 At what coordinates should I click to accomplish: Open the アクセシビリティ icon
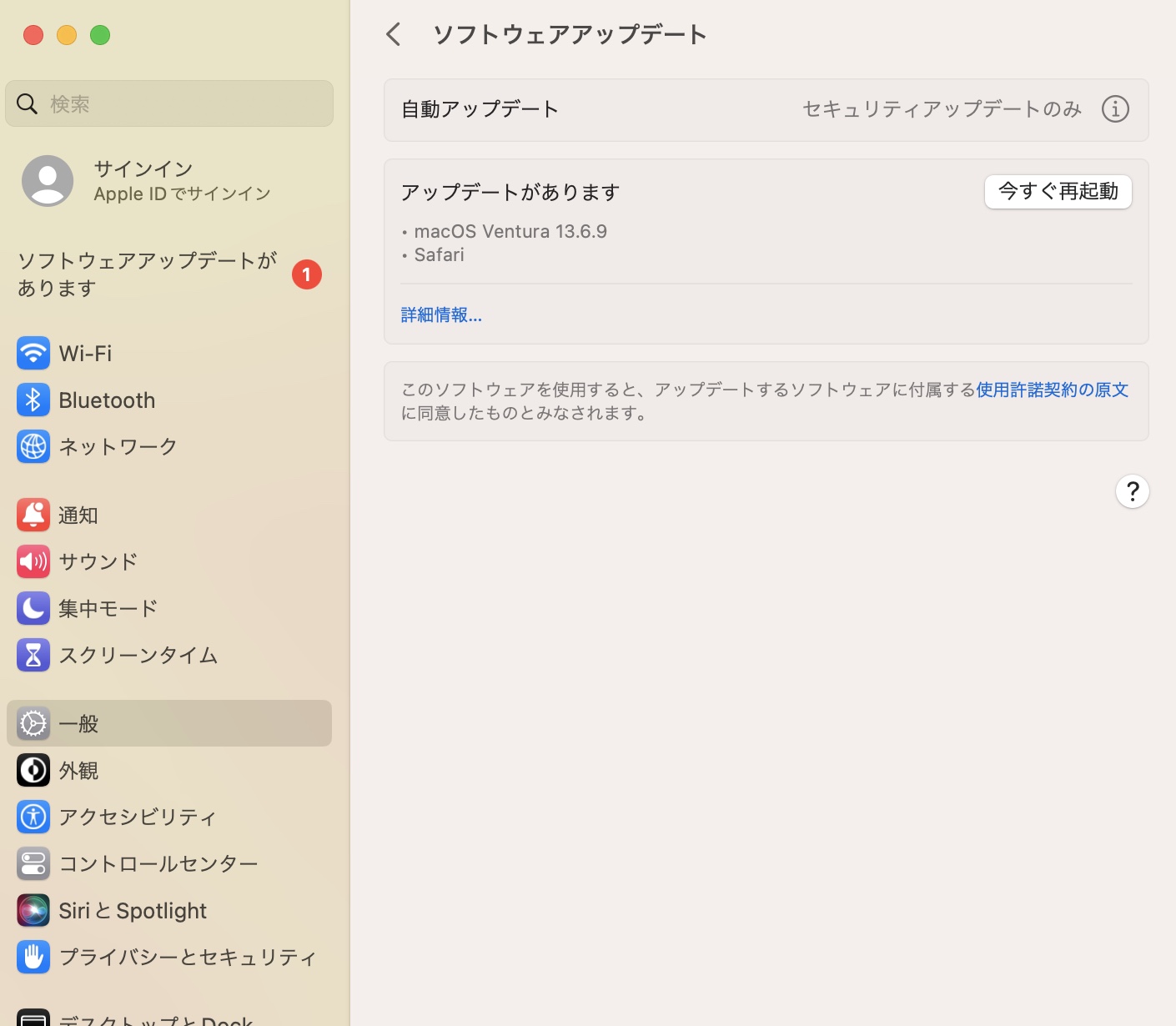point(33,817)
